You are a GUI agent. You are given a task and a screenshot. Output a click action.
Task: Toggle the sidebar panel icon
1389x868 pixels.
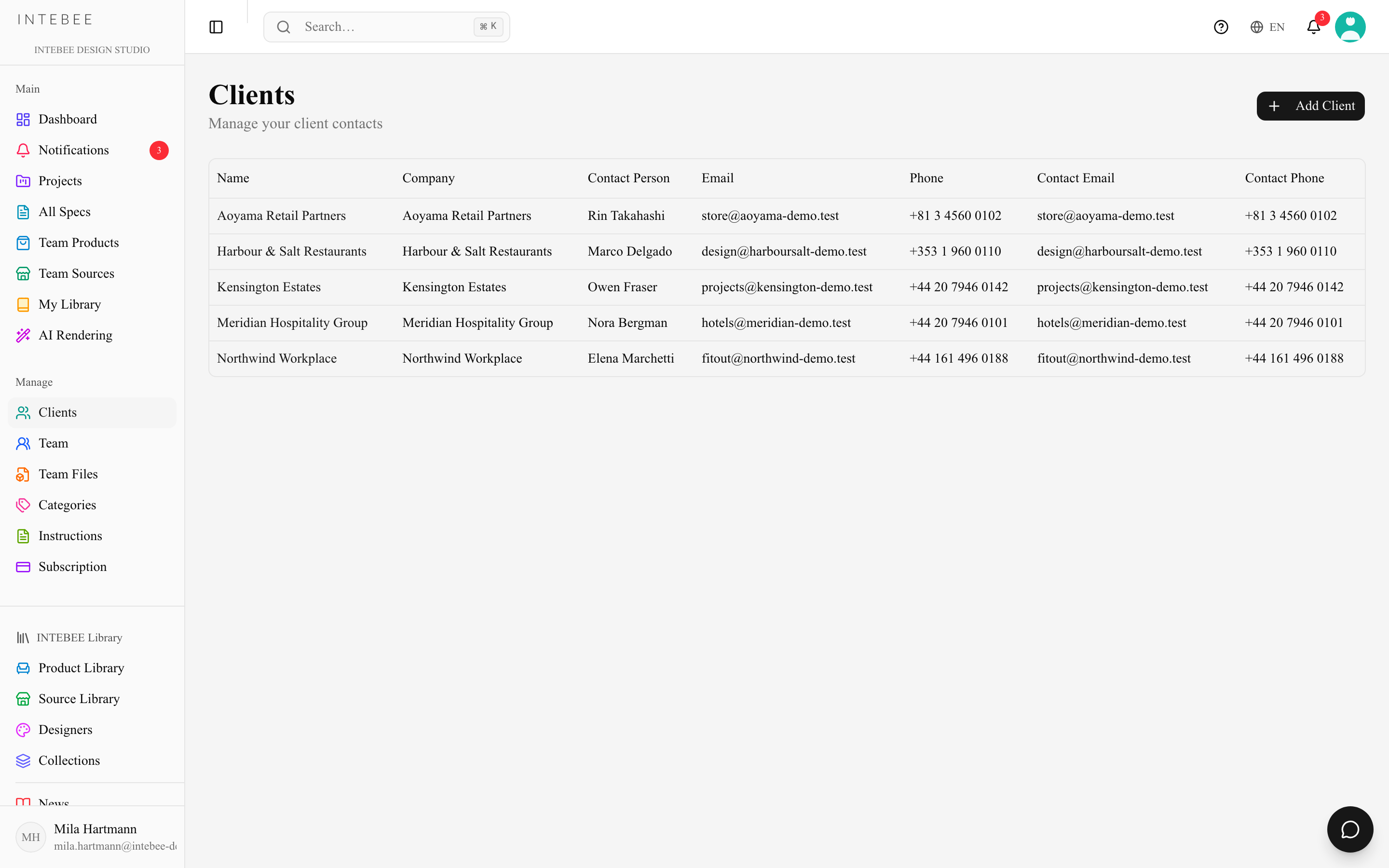pos(216,27)
